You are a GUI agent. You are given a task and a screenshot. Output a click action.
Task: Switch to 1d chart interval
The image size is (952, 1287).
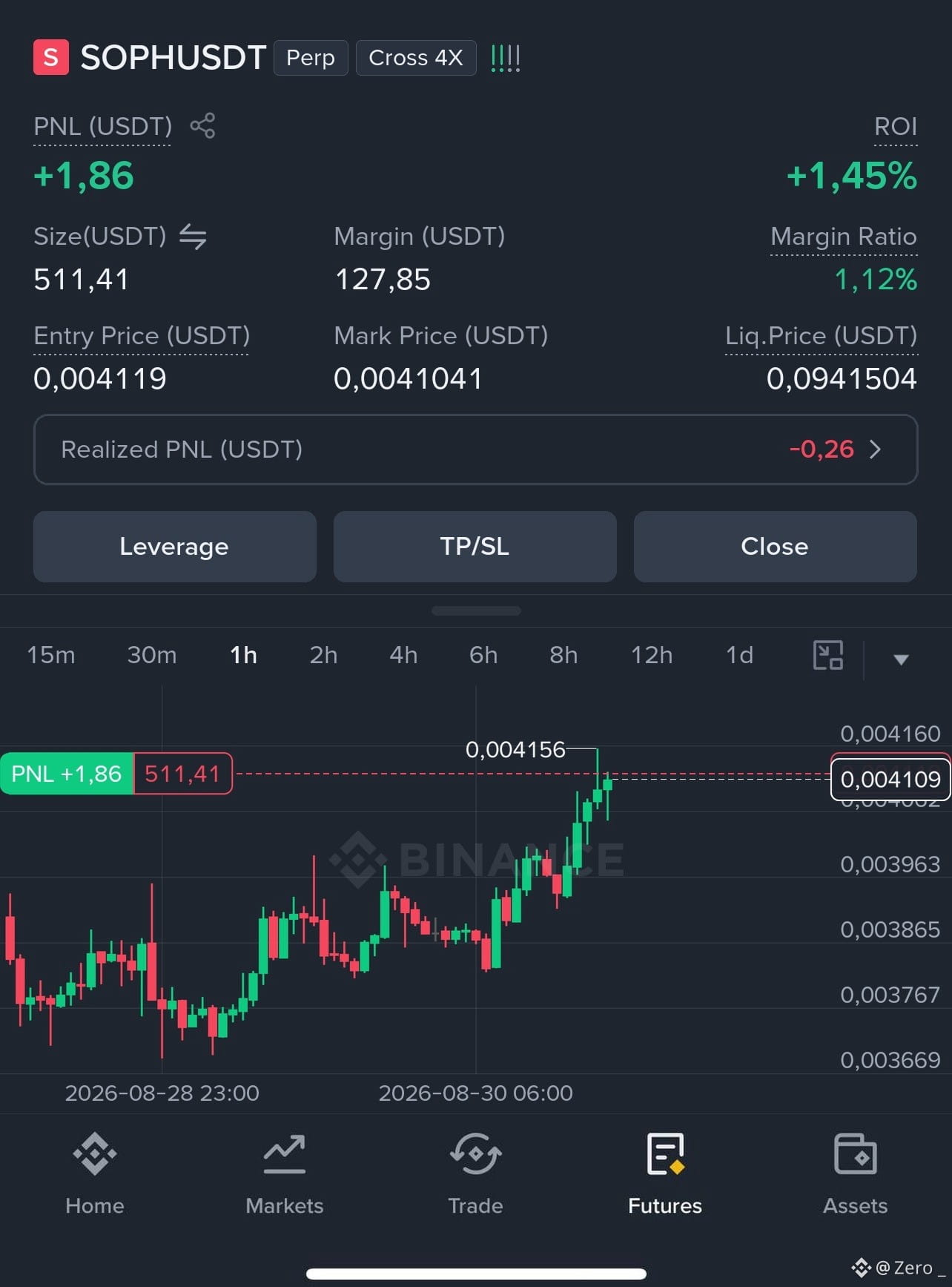click(x=739, y=655)
